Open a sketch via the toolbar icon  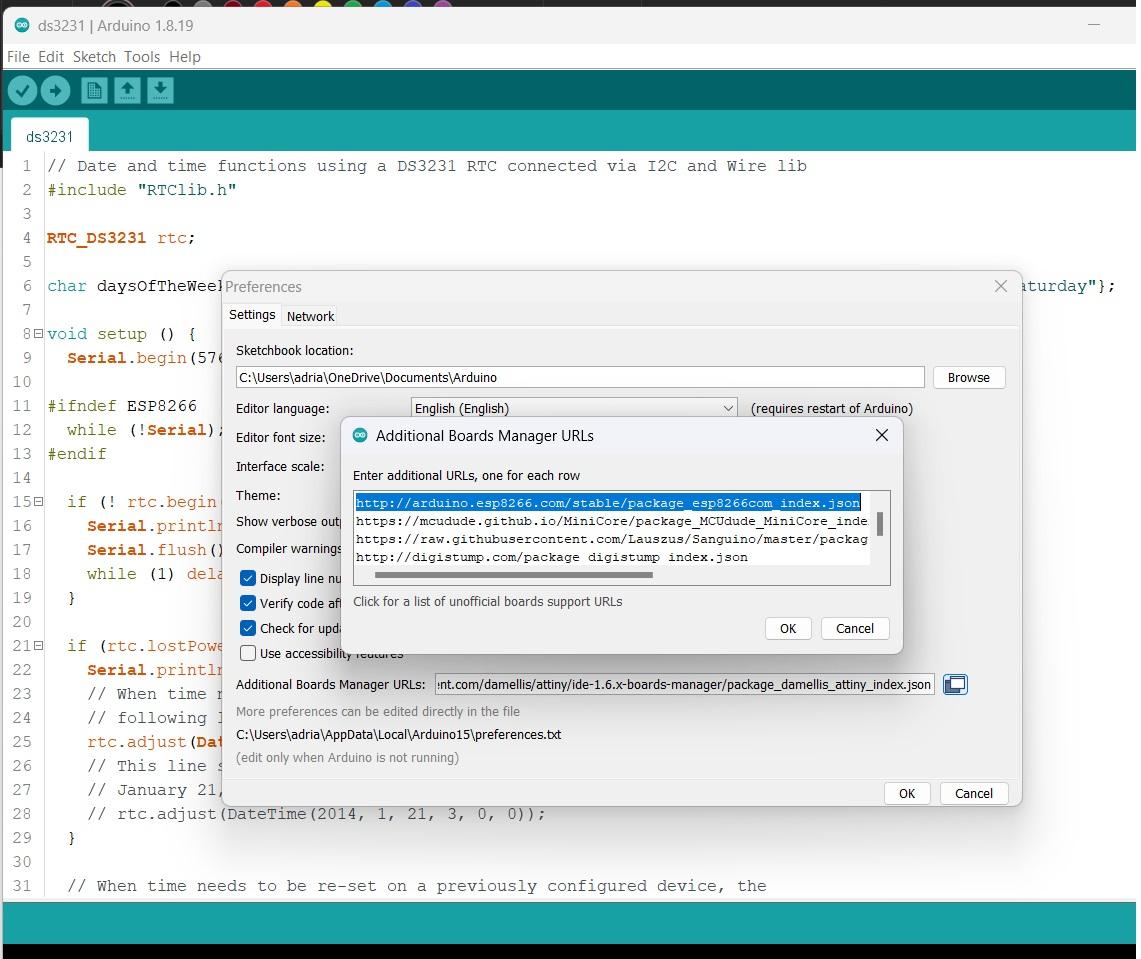126,90
